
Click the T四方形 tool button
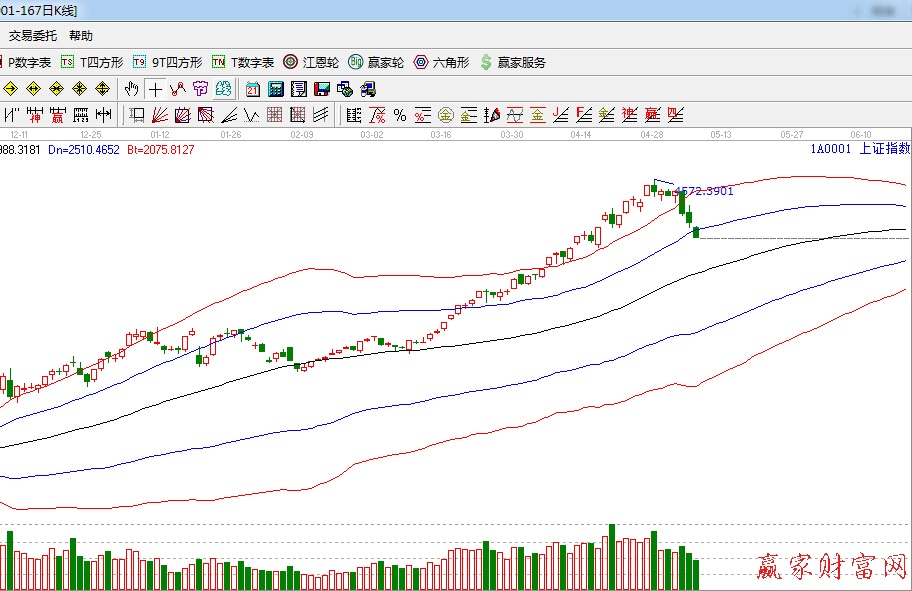pyautogui.click(x=92, y=62)
